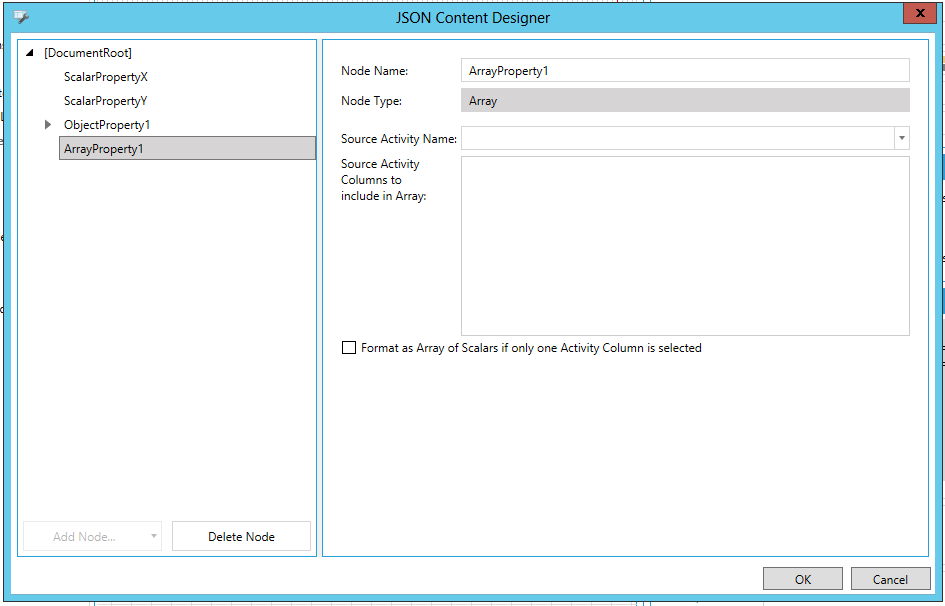Click the Node Type field showing Array

[x=684, y=100]
